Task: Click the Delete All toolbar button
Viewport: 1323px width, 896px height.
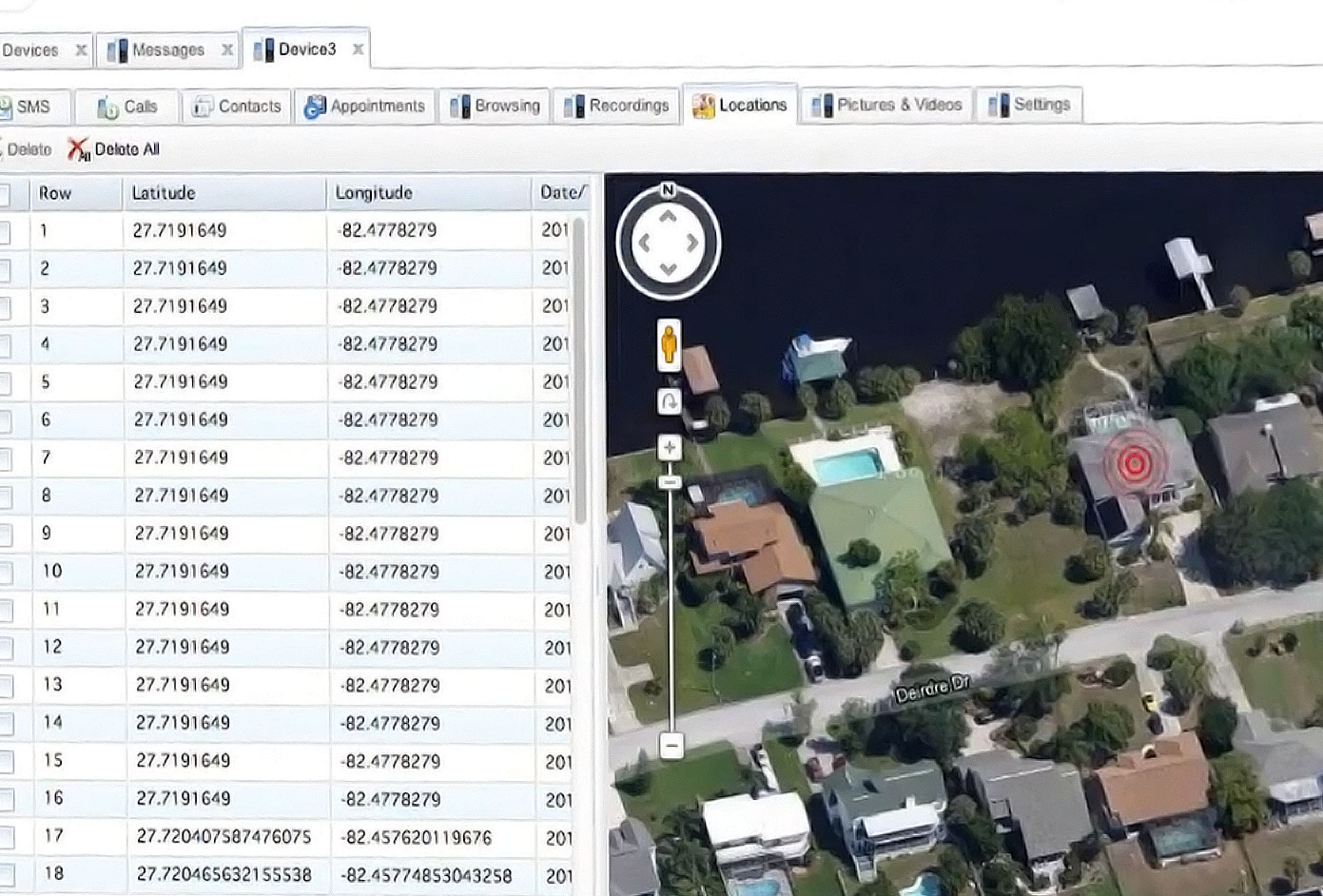Action: (x=114, y=149)
